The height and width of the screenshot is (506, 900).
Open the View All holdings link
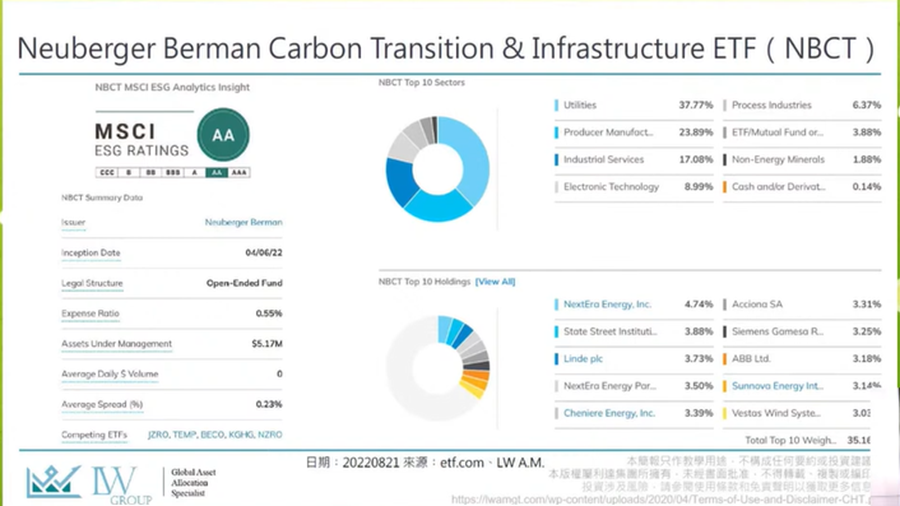click(495, 282)
